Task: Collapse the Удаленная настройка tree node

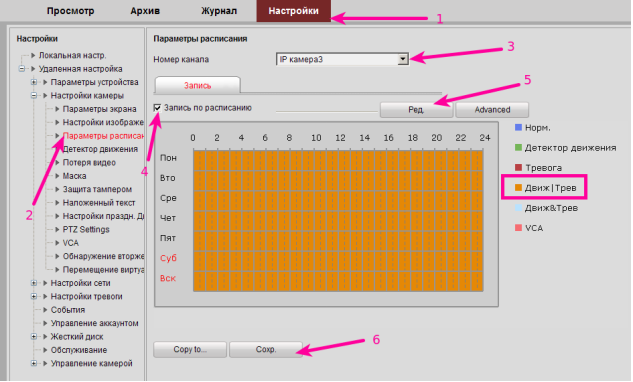Action: coord(22,69)
